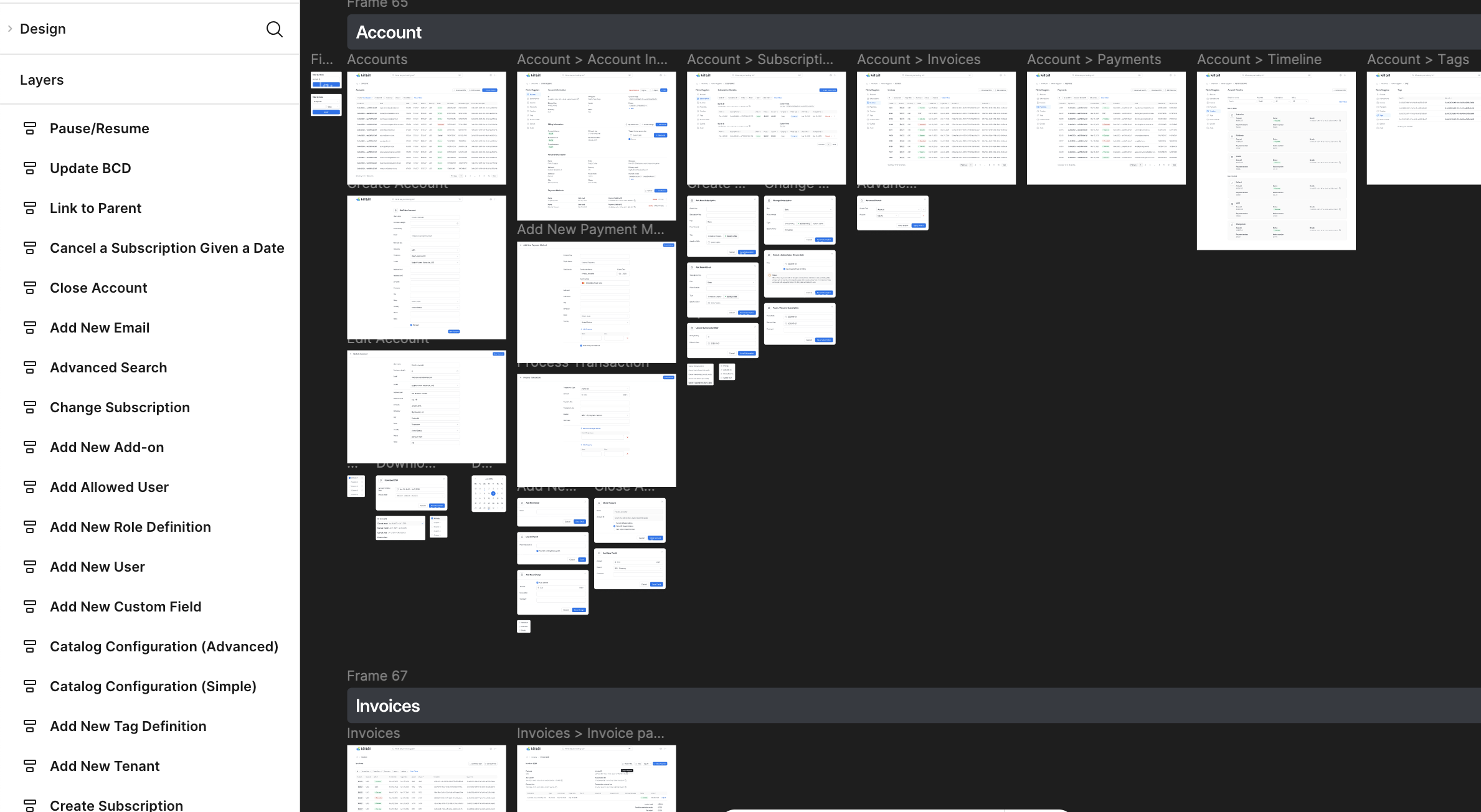Expand the Design page chevron
The width and height of the screenshot is (1481, 812).
(x=10, y=29)
